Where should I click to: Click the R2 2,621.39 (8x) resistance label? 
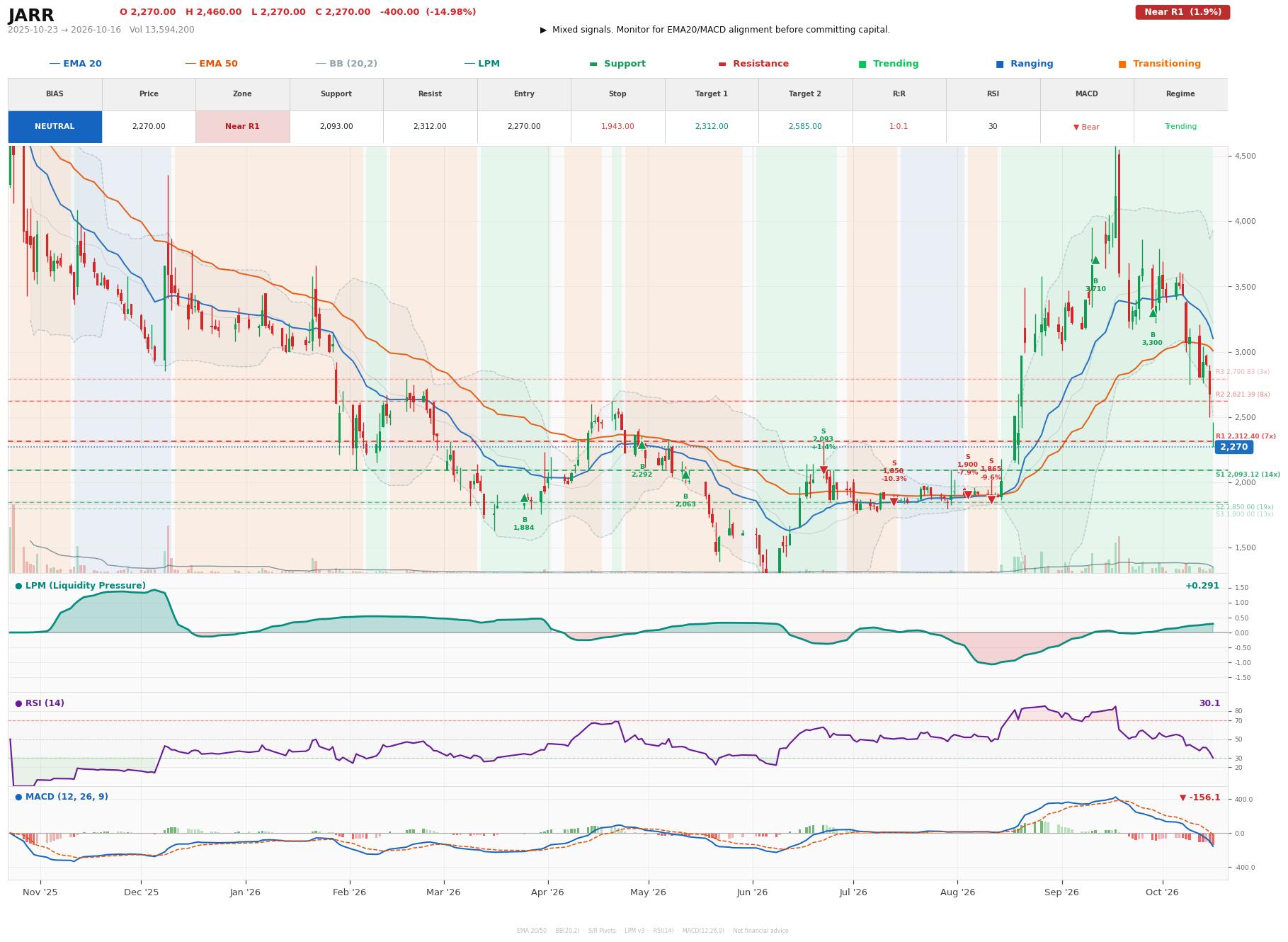click(1243, 395)
